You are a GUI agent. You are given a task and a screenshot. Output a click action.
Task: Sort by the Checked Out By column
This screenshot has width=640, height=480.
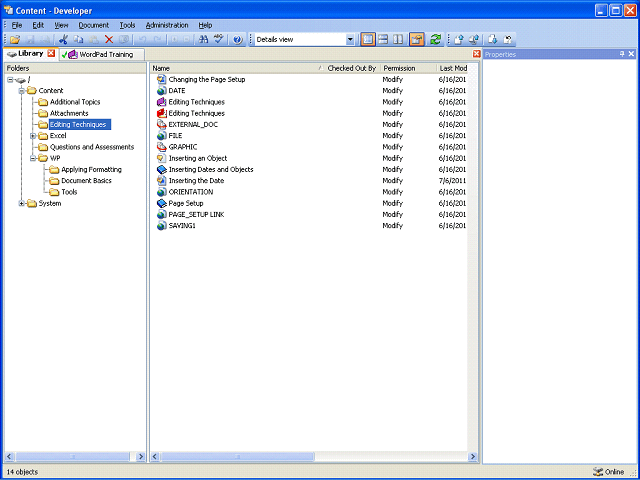coord(352,68)
